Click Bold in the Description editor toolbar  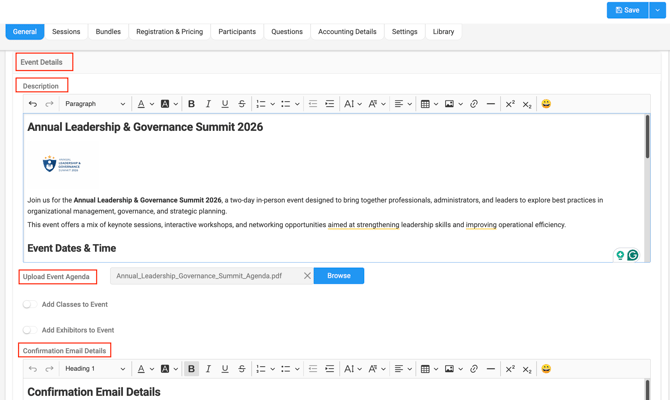coord(192,104)
